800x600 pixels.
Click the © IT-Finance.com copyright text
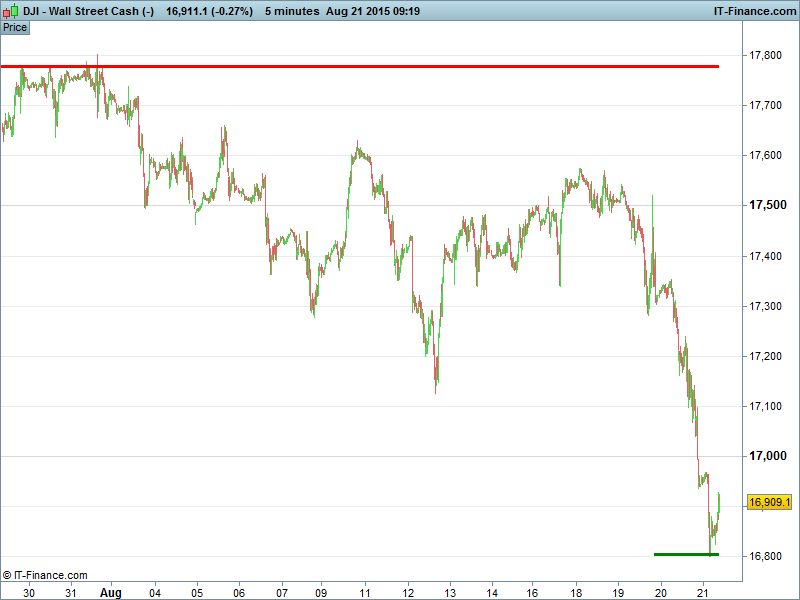(45, 575)
